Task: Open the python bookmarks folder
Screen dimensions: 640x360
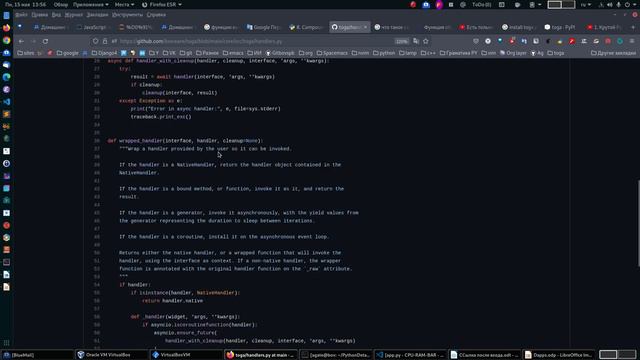Action: (384, 53)
